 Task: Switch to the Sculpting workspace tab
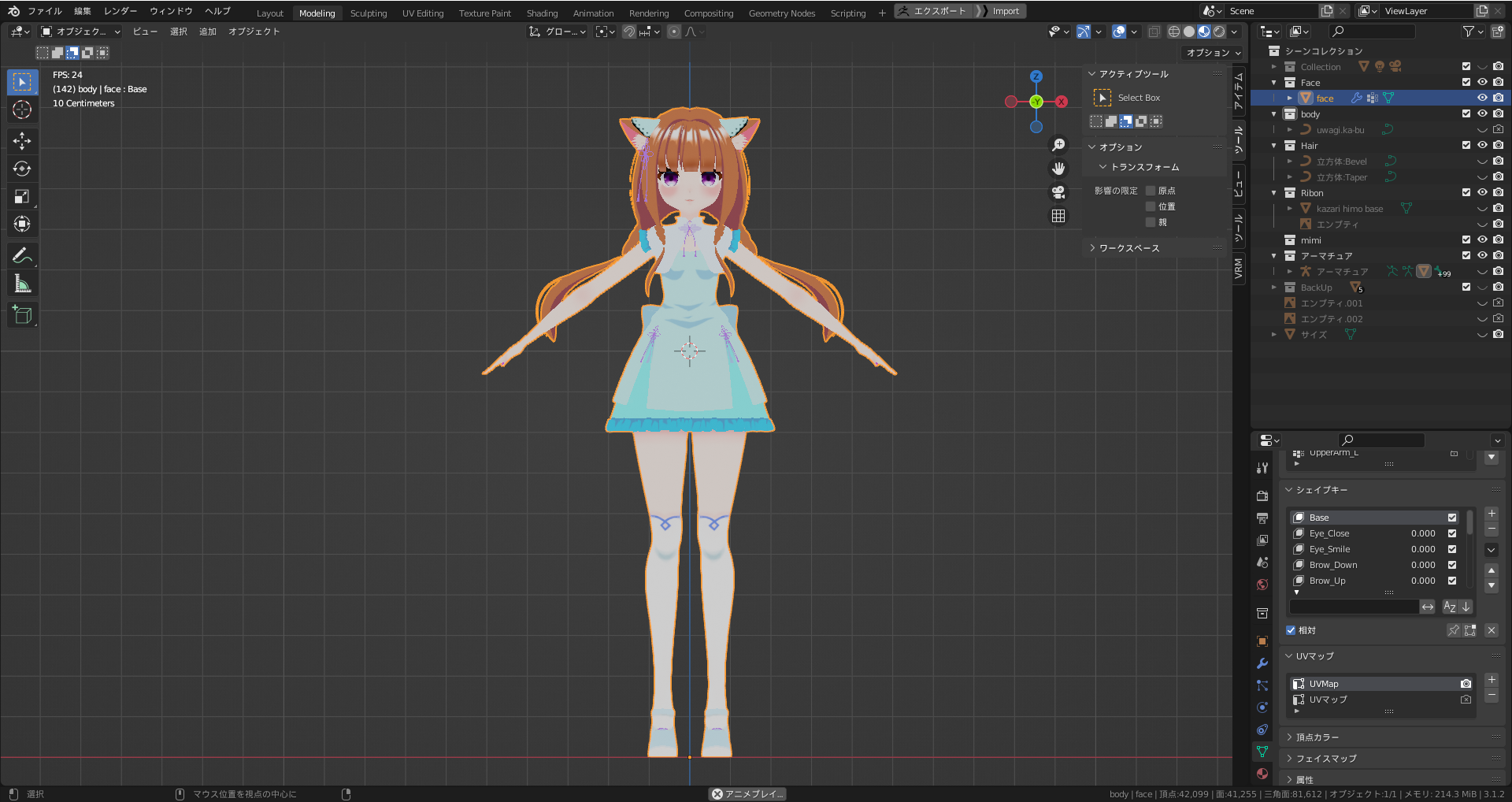[x=368, y=13]
